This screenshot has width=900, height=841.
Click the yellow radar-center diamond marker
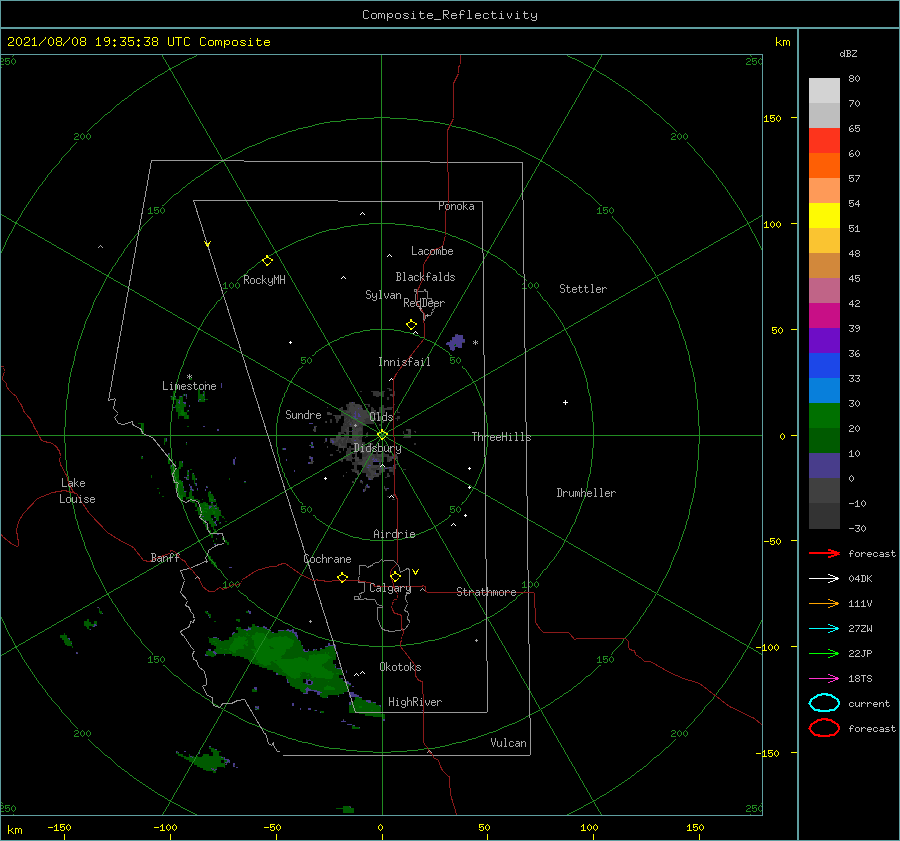coord(382,435)
